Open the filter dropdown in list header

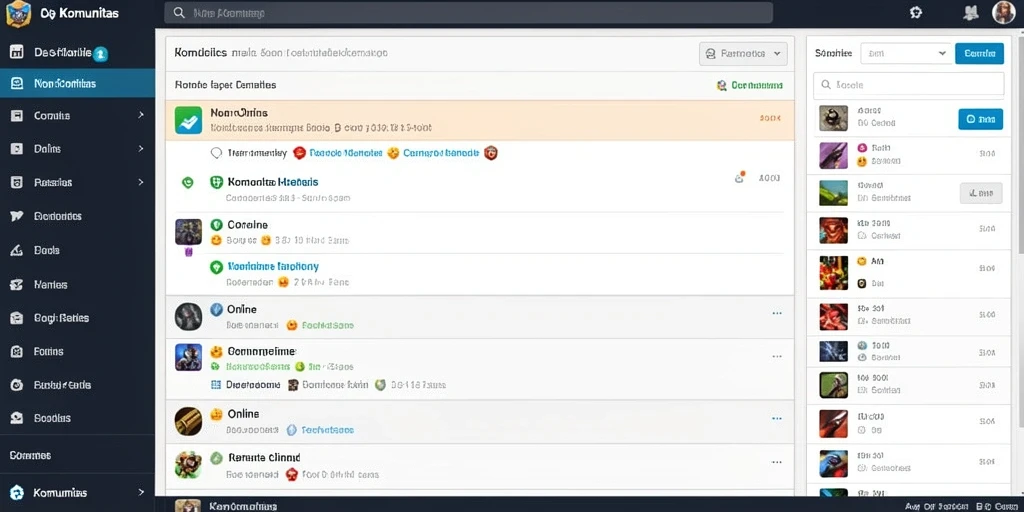[x=743, y=54]
